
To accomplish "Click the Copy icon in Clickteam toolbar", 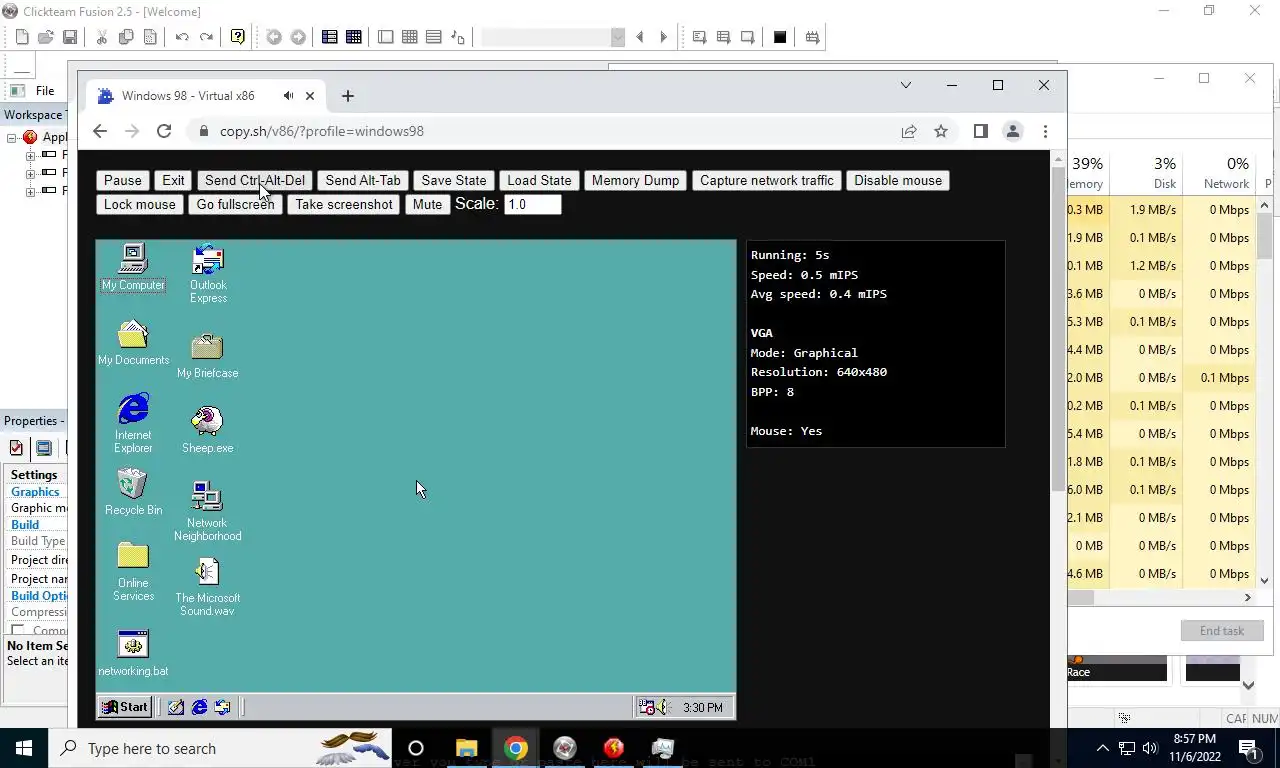I will pyautogui.click(x=126, y=37).
